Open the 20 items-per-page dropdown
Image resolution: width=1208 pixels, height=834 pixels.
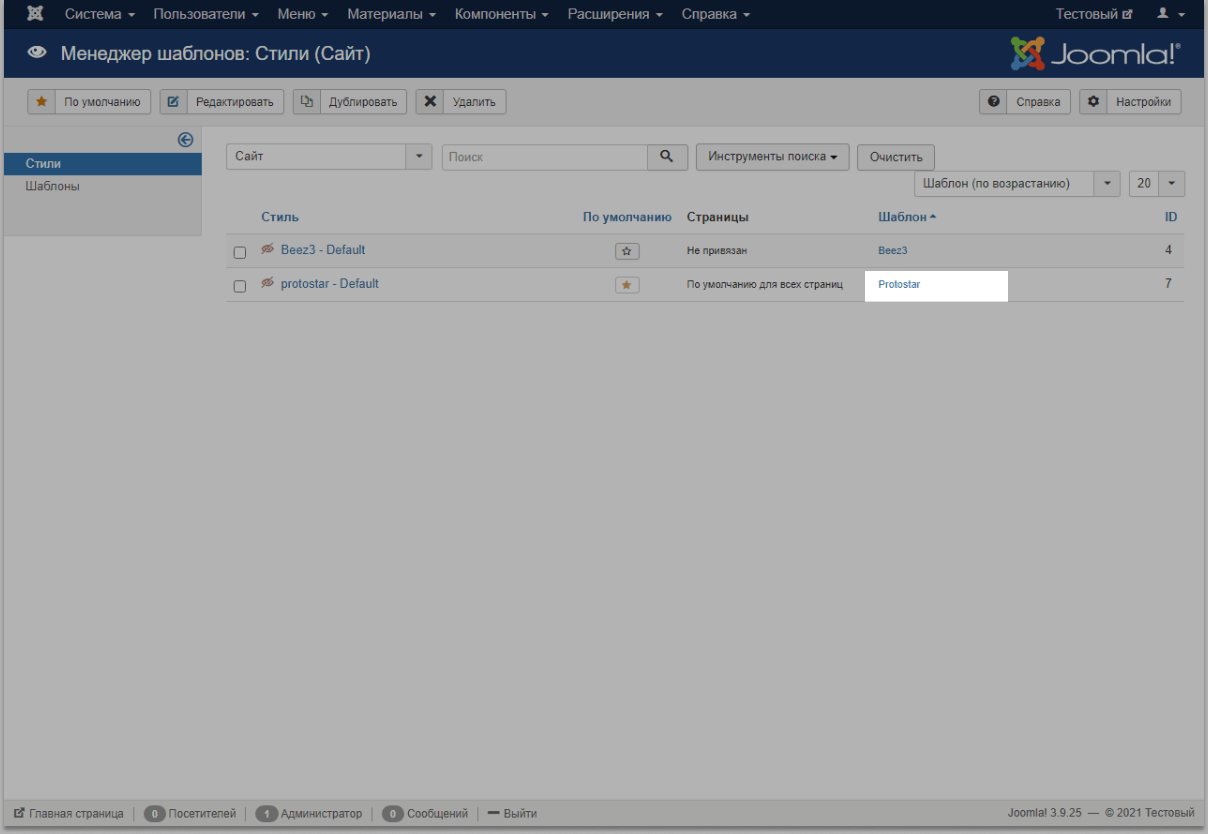(1157, 184)
